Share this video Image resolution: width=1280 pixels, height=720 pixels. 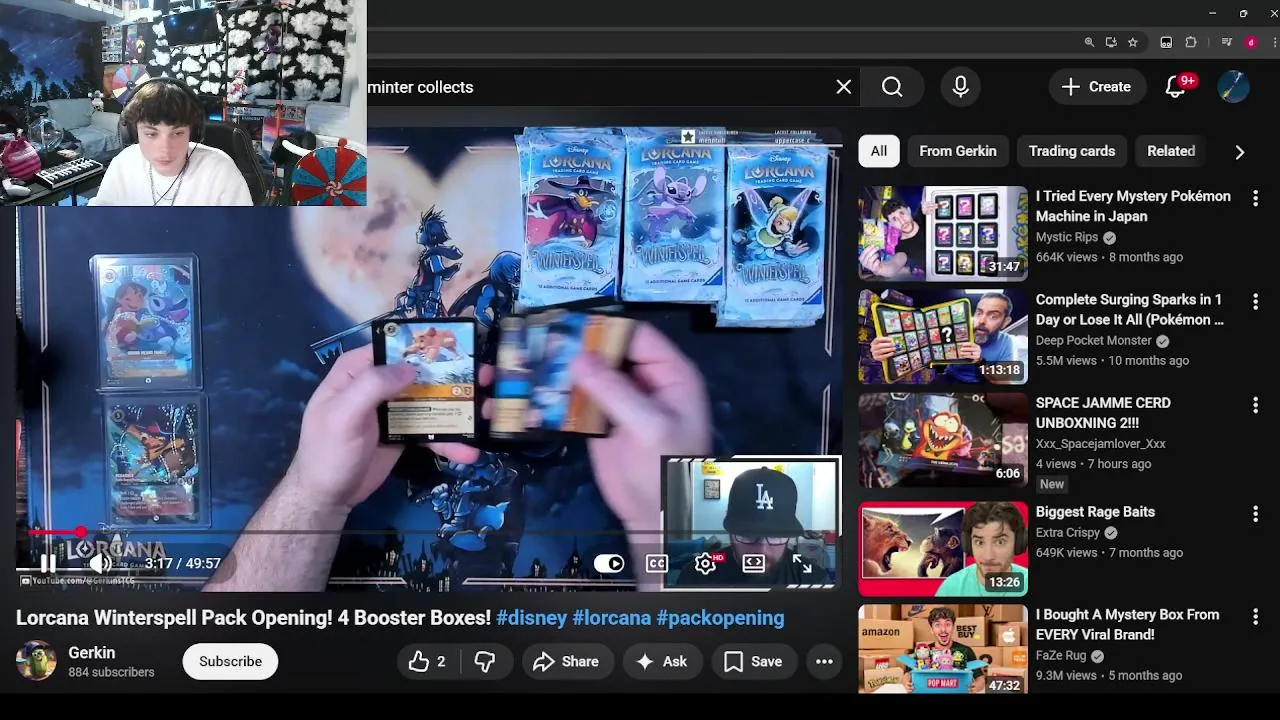tap(566, 661)
